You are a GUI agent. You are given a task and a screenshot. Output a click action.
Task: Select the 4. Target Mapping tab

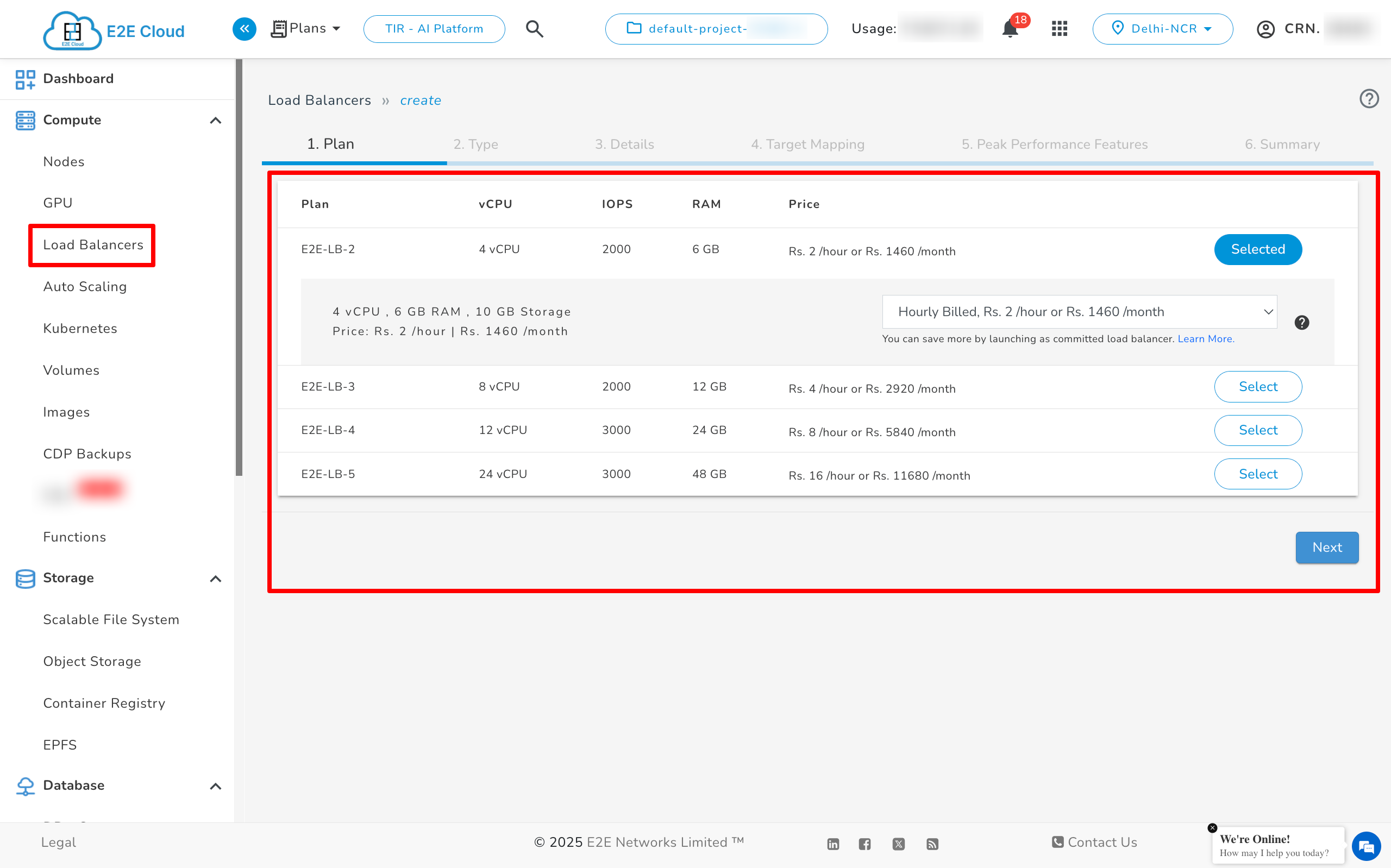(807, 144)
